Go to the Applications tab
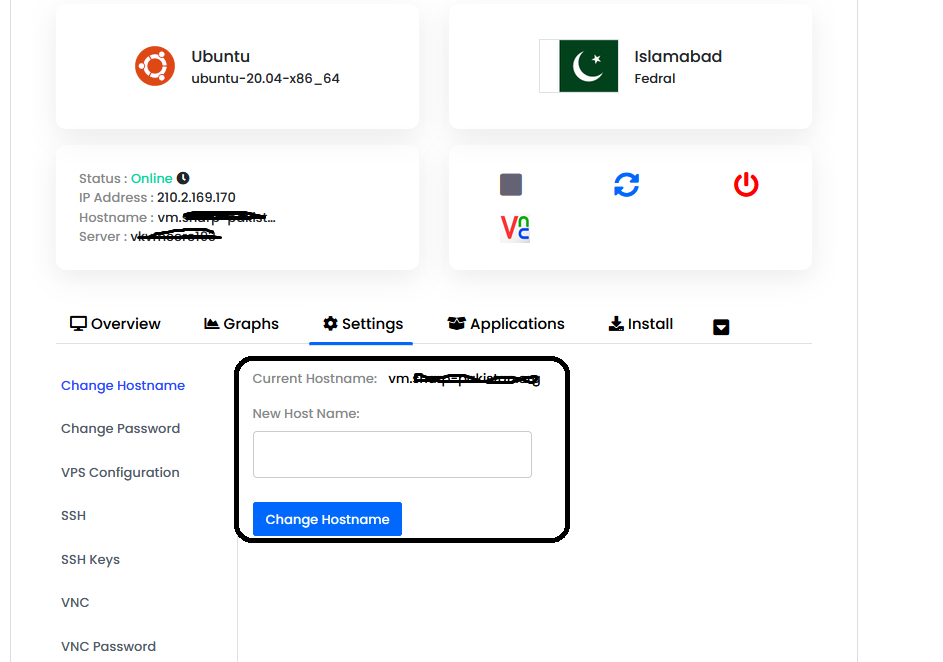The image size is (943, 662). [506, 324]
